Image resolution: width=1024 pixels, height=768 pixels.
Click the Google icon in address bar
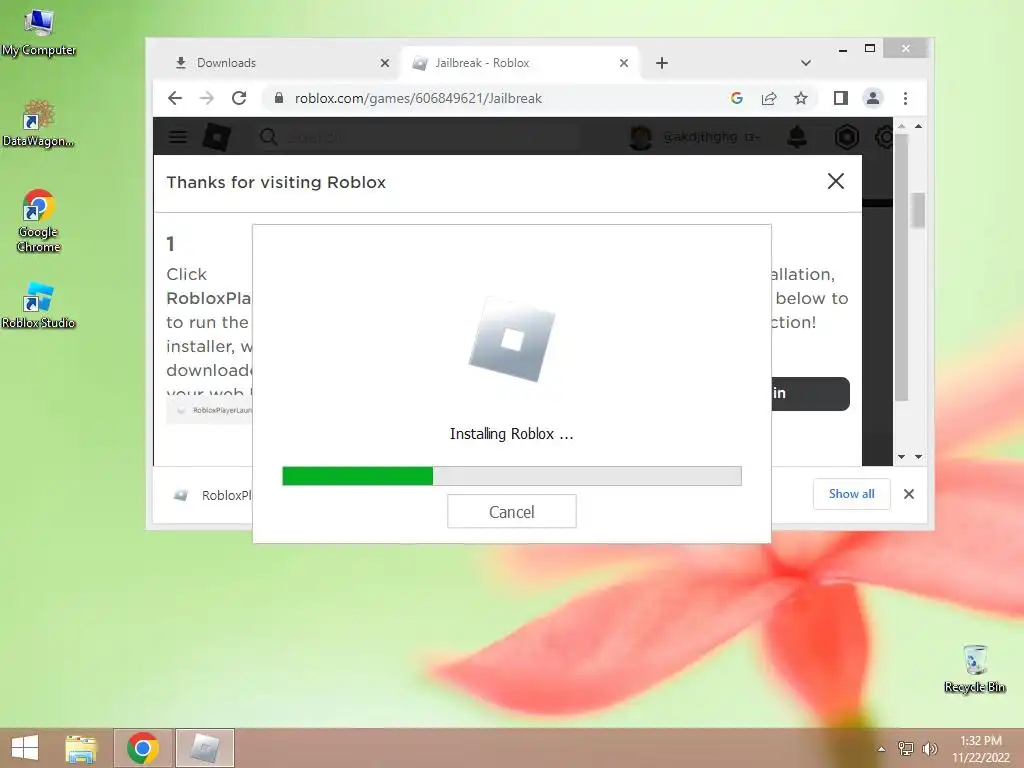pyautogui.click(x=737, y=98)
